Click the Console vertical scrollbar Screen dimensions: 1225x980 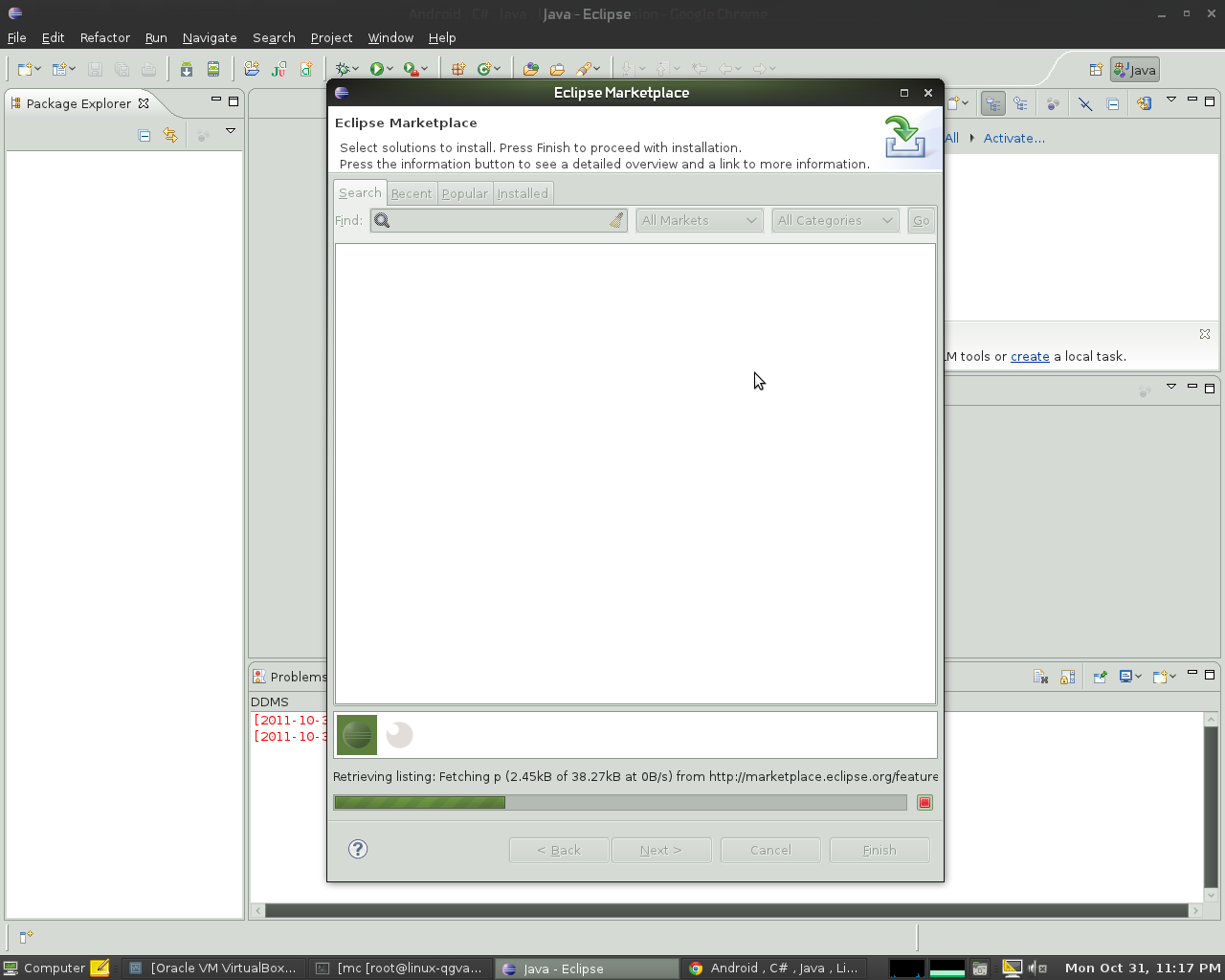[1211, 807]
